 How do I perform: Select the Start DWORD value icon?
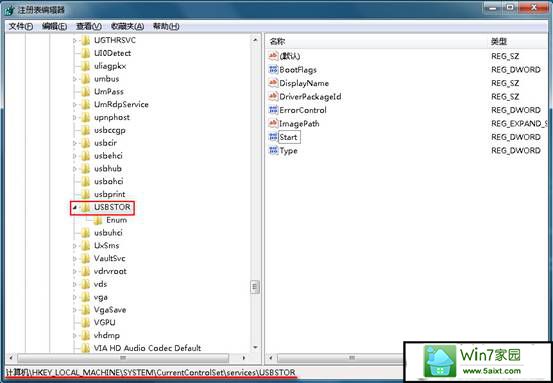[273, 137]
